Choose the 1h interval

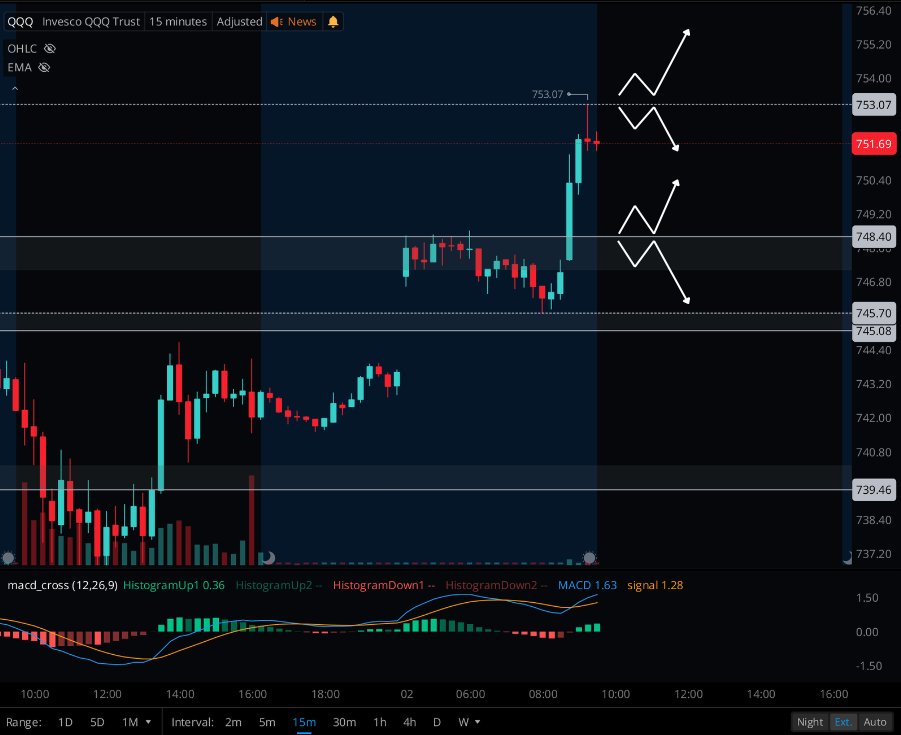(380, 722)
